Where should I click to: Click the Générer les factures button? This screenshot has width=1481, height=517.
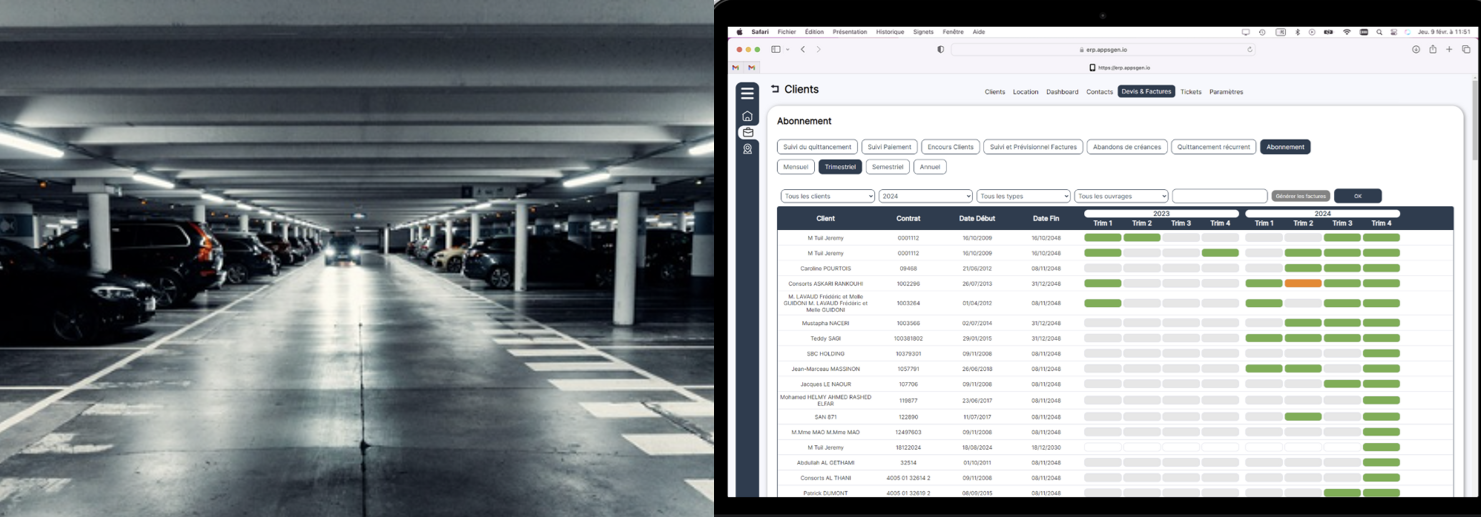tap(1300, 196)
